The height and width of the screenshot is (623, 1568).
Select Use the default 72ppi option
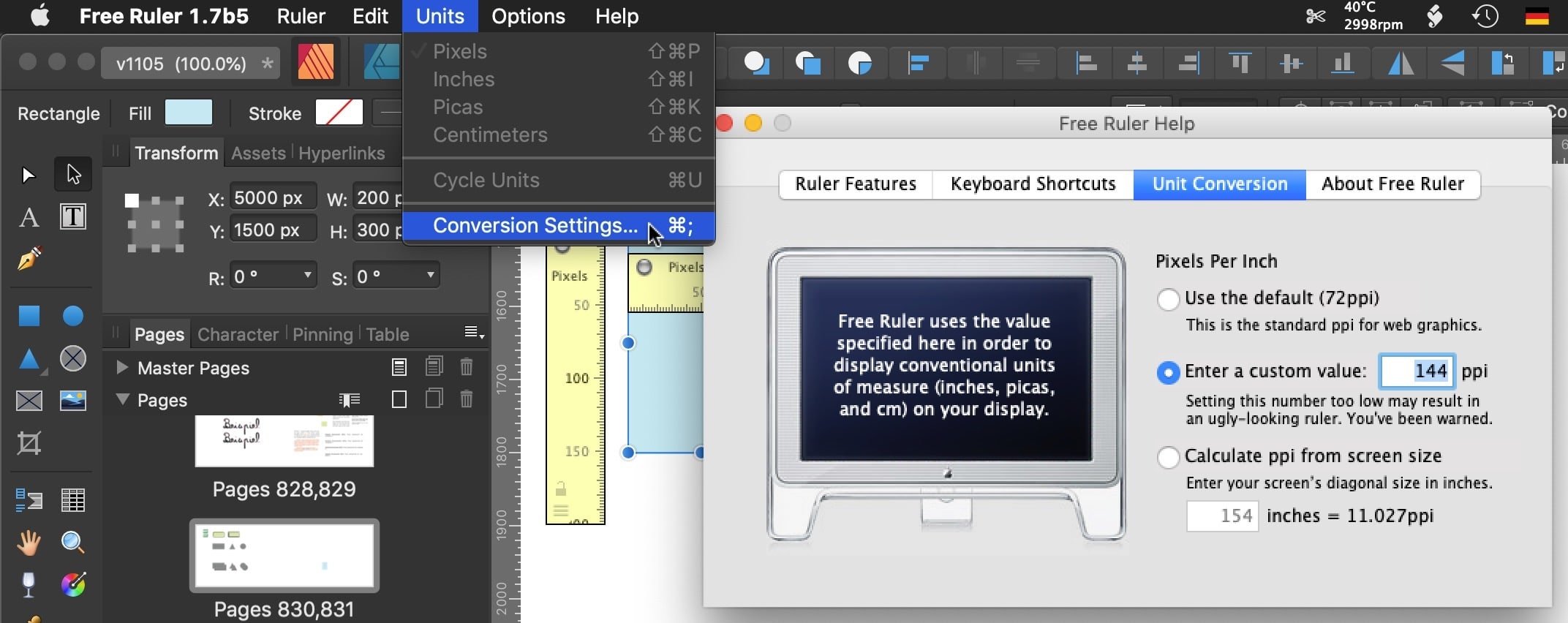pos(1168,299)
